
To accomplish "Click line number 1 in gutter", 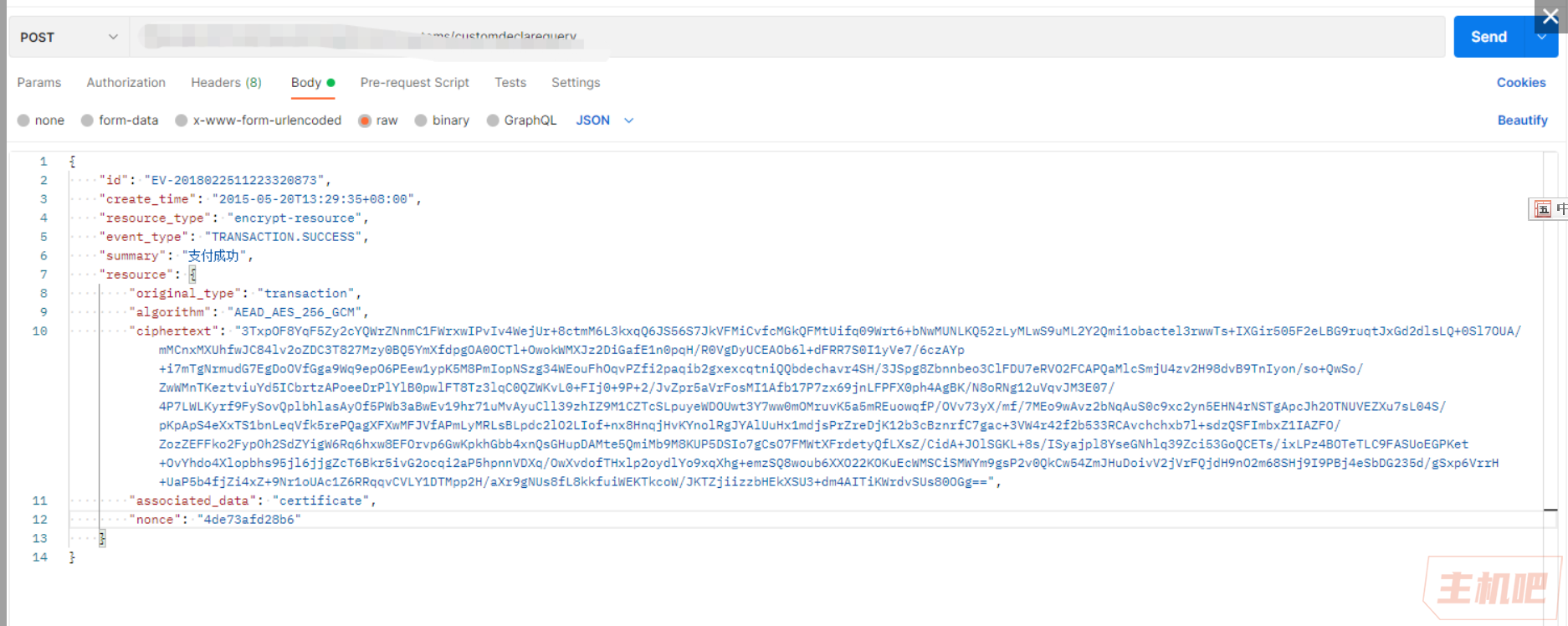I will pos(44,162).
